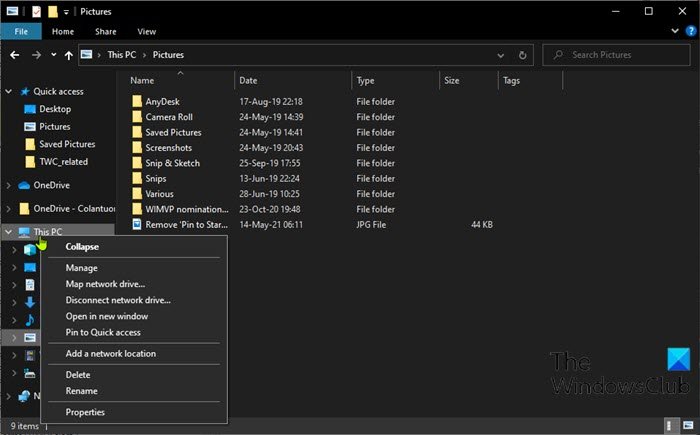The height and width of the screenshot is (435, 700).
Task: Go up one folder level
Action: (x=68, y=55)
